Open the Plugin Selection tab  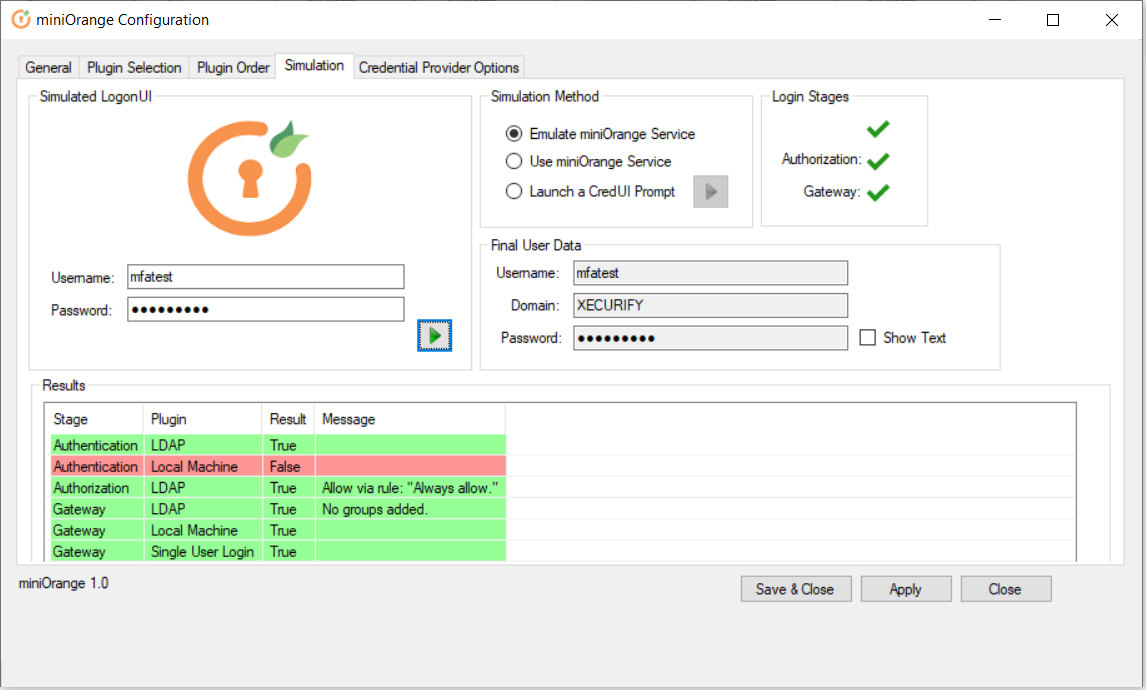pos(134,67)
